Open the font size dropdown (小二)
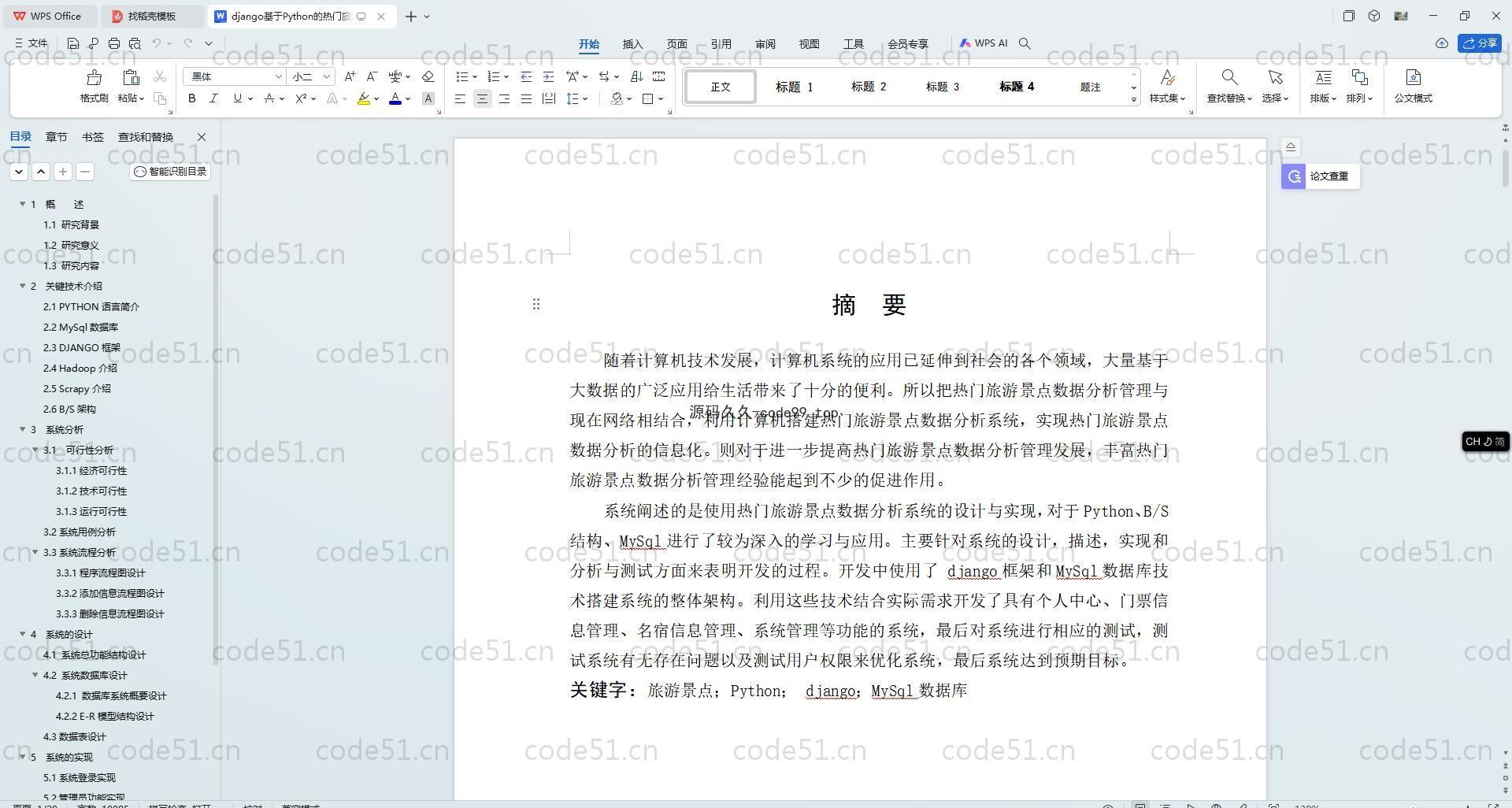This screenshot has height=808, width=1512. pos(326,76)
